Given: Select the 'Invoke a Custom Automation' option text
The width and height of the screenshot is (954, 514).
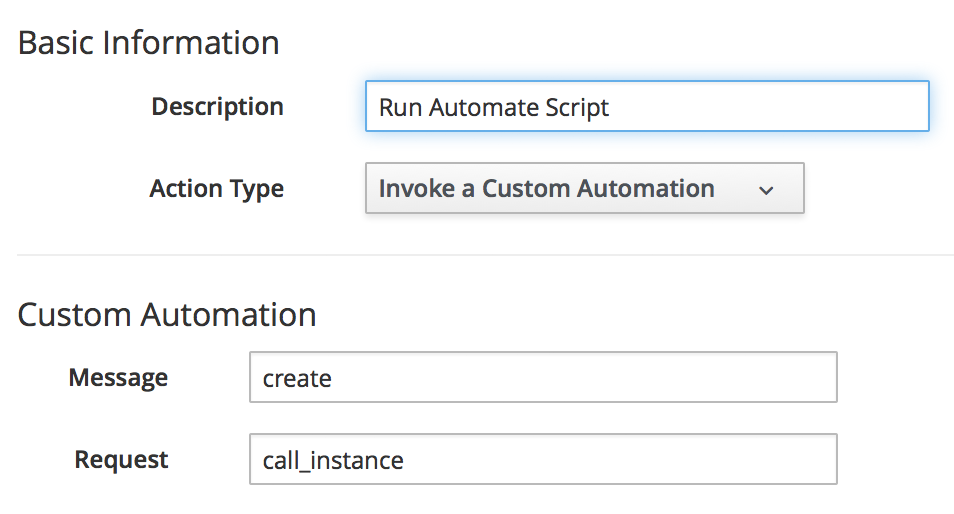Looking at the screenshot, I should (x=546, y=189).
